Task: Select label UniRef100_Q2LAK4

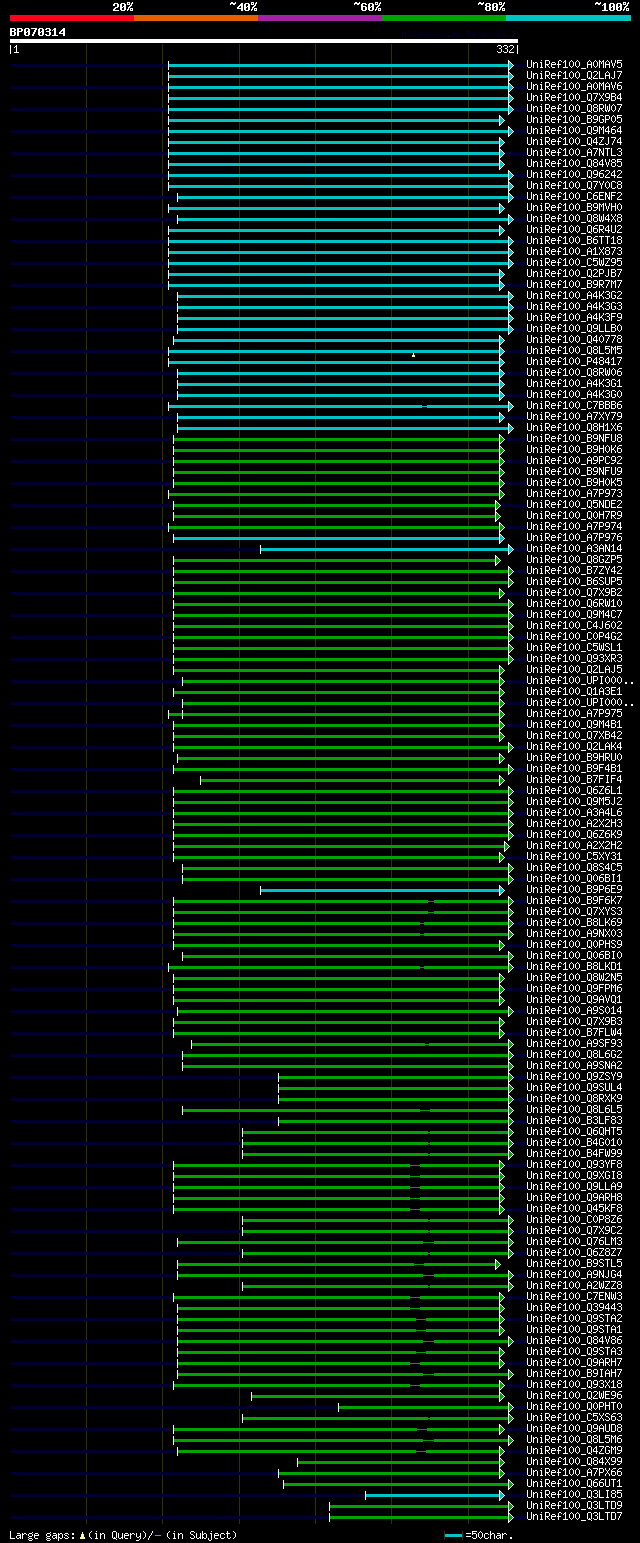Action: pos(574,746)
